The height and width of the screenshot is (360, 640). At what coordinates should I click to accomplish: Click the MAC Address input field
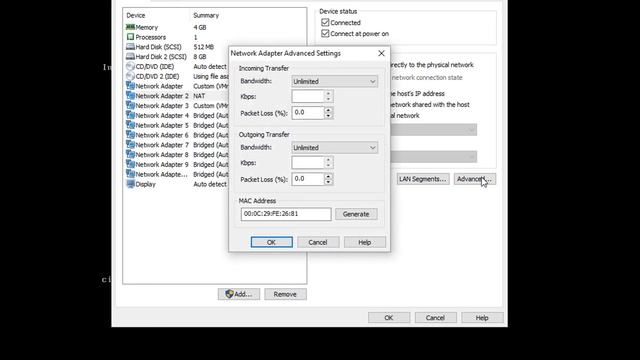(286, 214)
